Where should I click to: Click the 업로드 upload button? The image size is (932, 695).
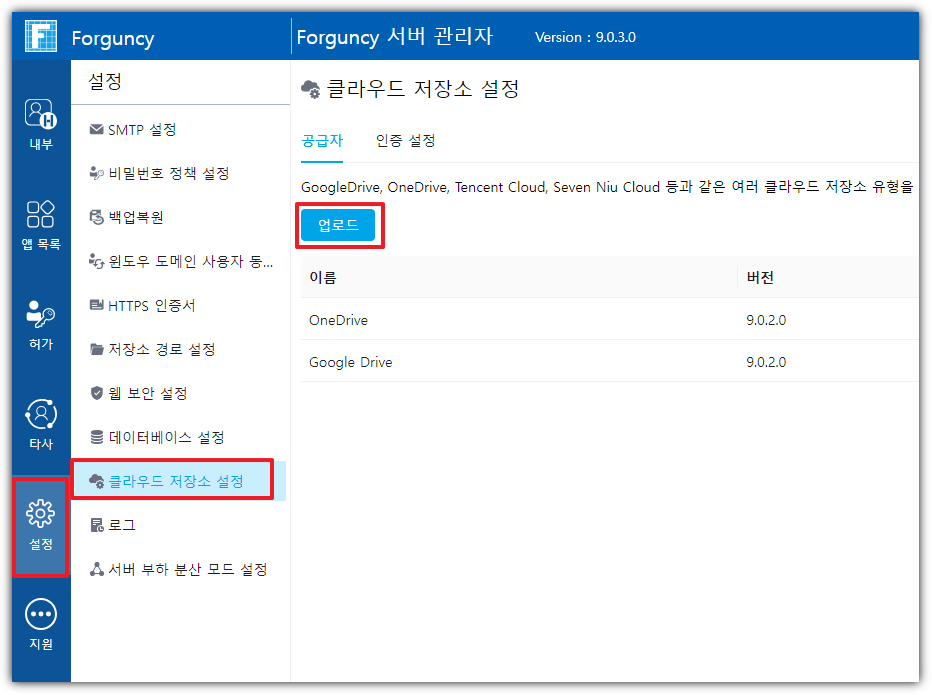pos(338,225)
